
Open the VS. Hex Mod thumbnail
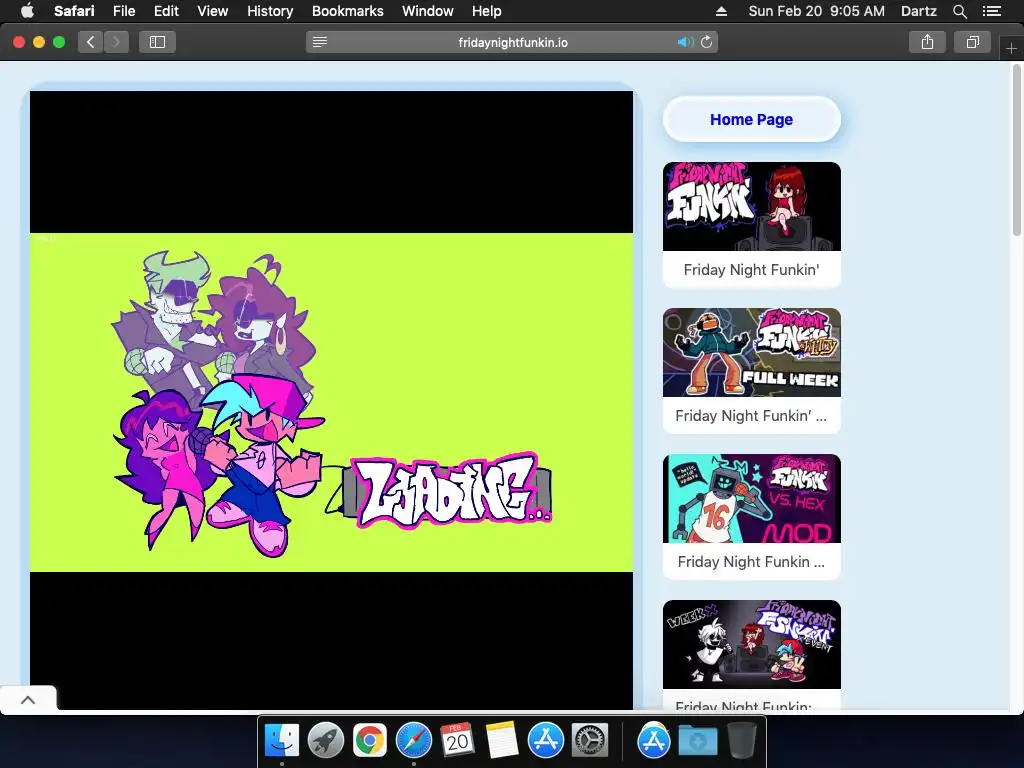[x=752, y=498]
